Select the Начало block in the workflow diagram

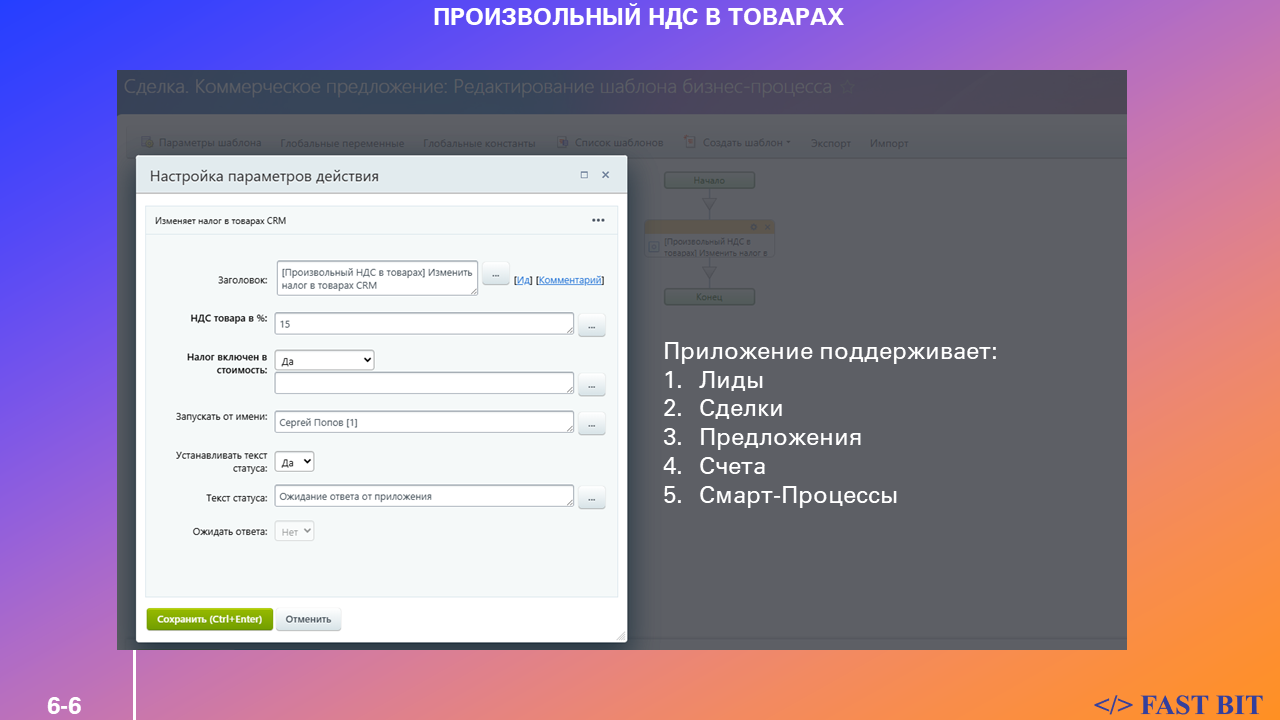click(709, 180)
